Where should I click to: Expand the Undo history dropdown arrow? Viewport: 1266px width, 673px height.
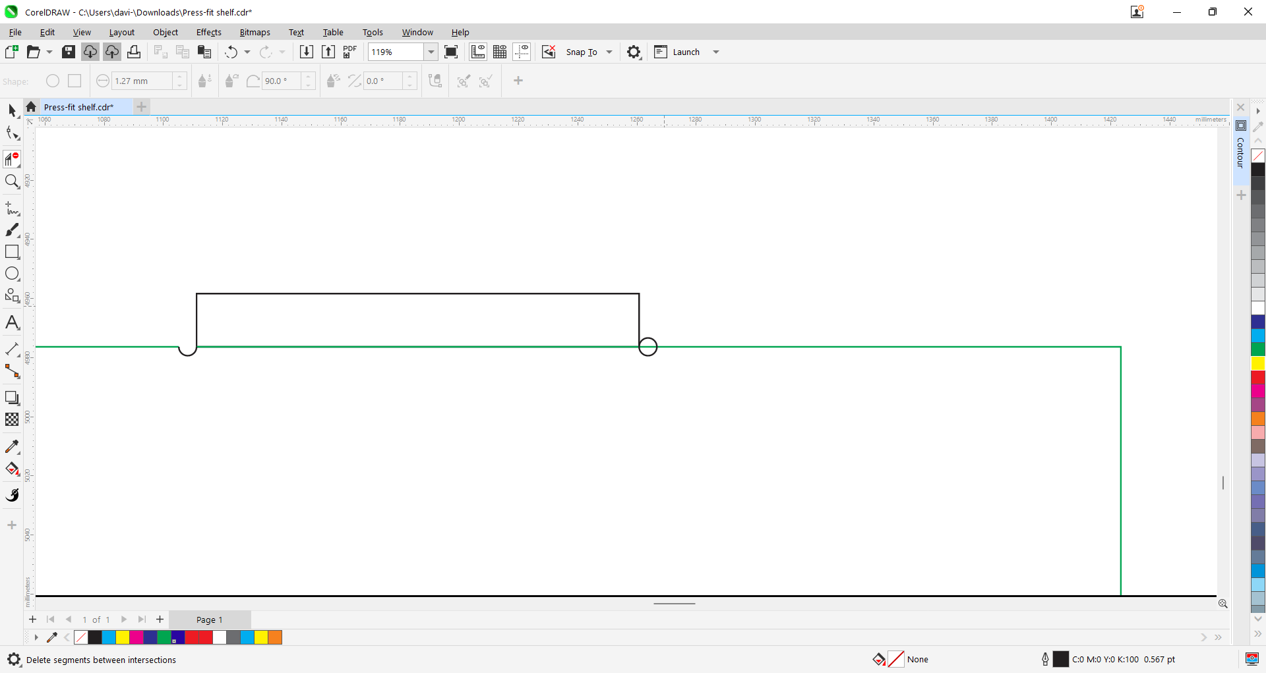[247, 52]
